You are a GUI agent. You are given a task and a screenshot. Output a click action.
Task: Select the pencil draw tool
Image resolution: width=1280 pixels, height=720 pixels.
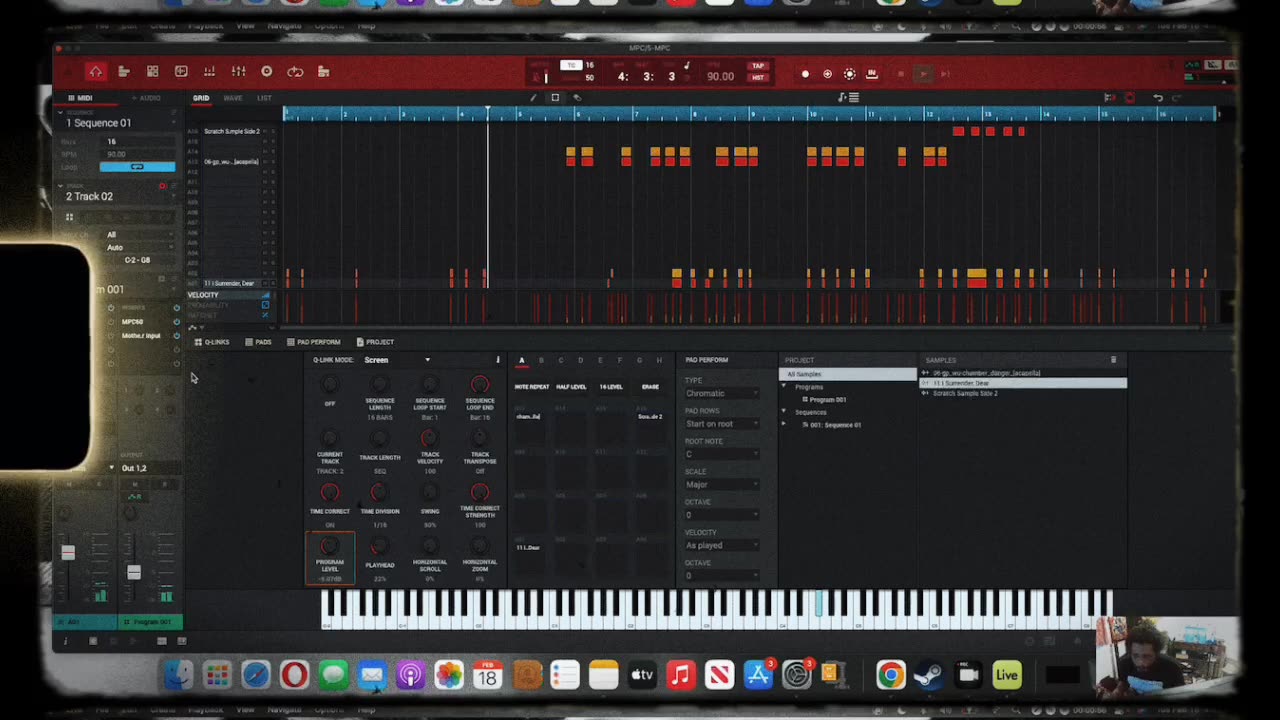pos(533,98)
